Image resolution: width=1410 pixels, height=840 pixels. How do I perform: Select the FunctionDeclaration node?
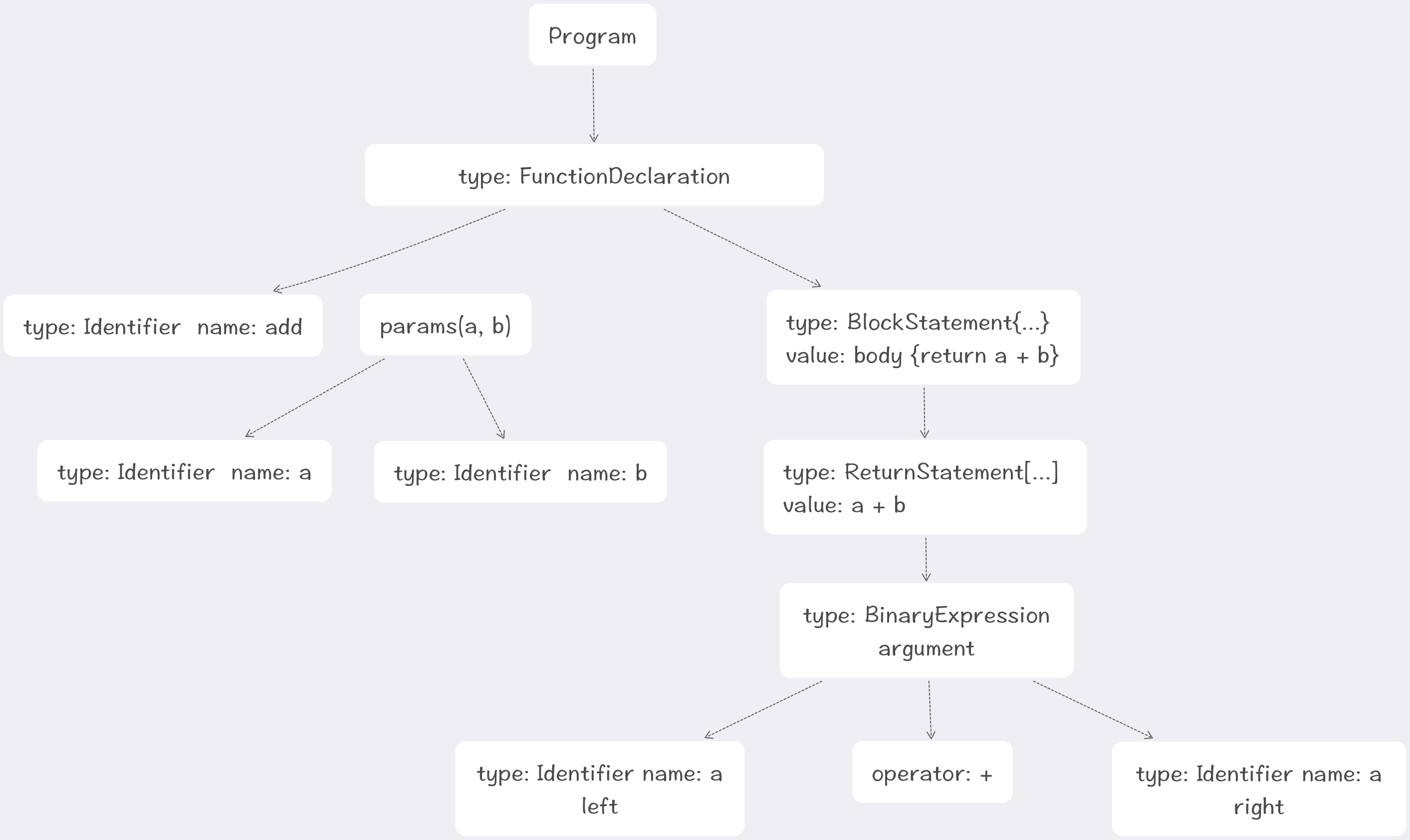tap(594, 176)
